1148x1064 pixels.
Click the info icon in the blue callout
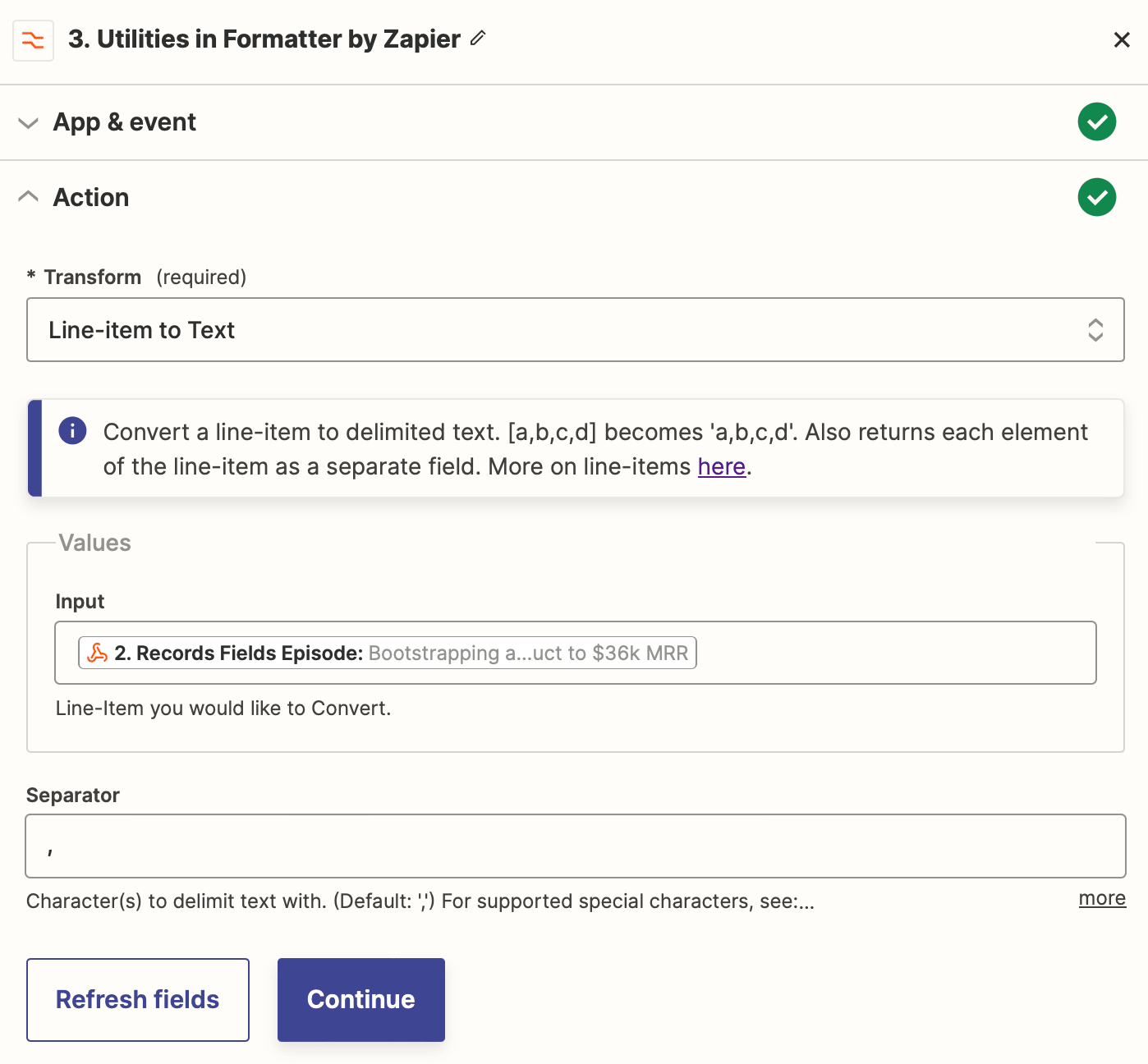(x=72, y=430)
